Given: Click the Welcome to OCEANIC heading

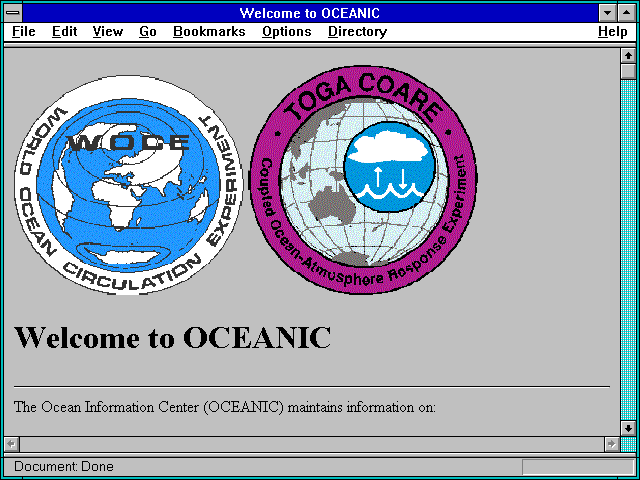Looking at the screenshot, I should point(172,337).
